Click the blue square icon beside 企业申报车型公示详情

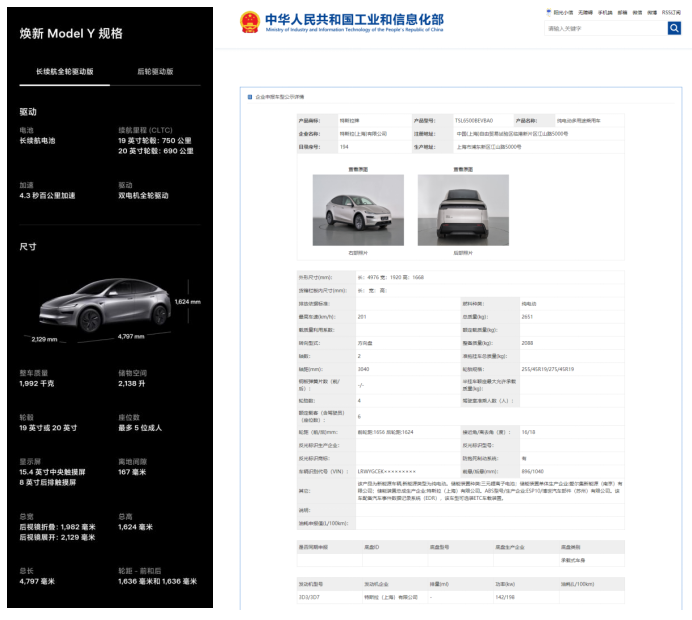[250, 97]
